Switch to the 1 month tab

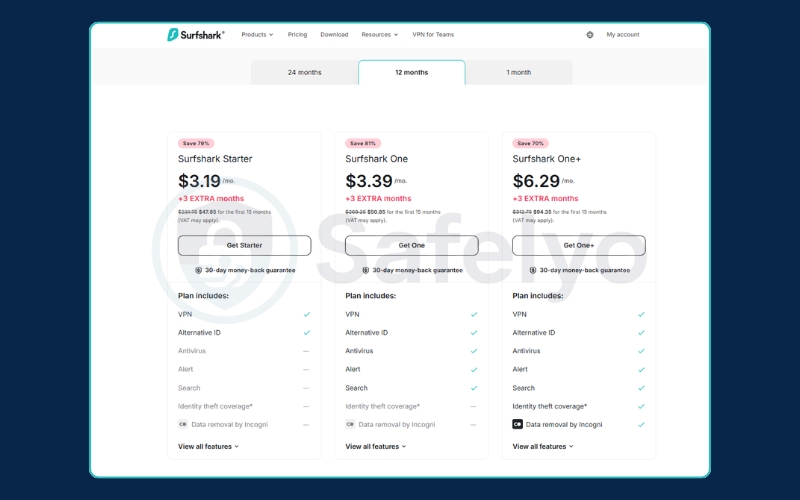tap(519, 72)
